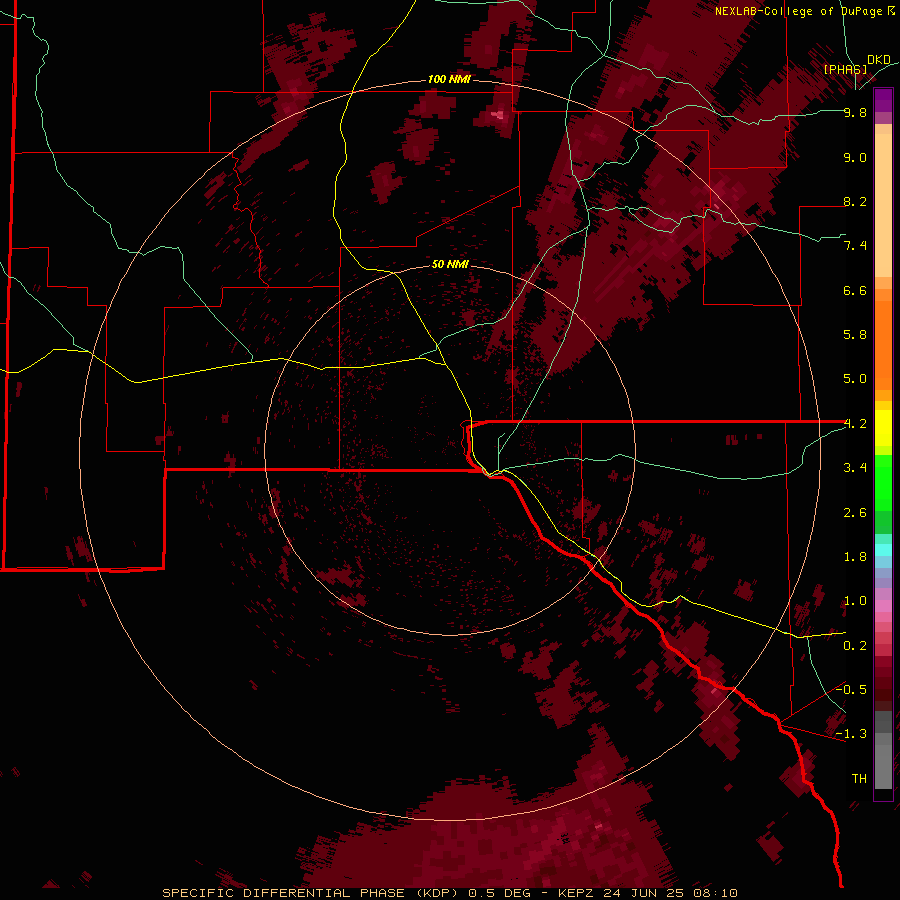Click the 1.8 value on the color scale
Viewport: 900px width, 900px height.
(x=855, y=557)
